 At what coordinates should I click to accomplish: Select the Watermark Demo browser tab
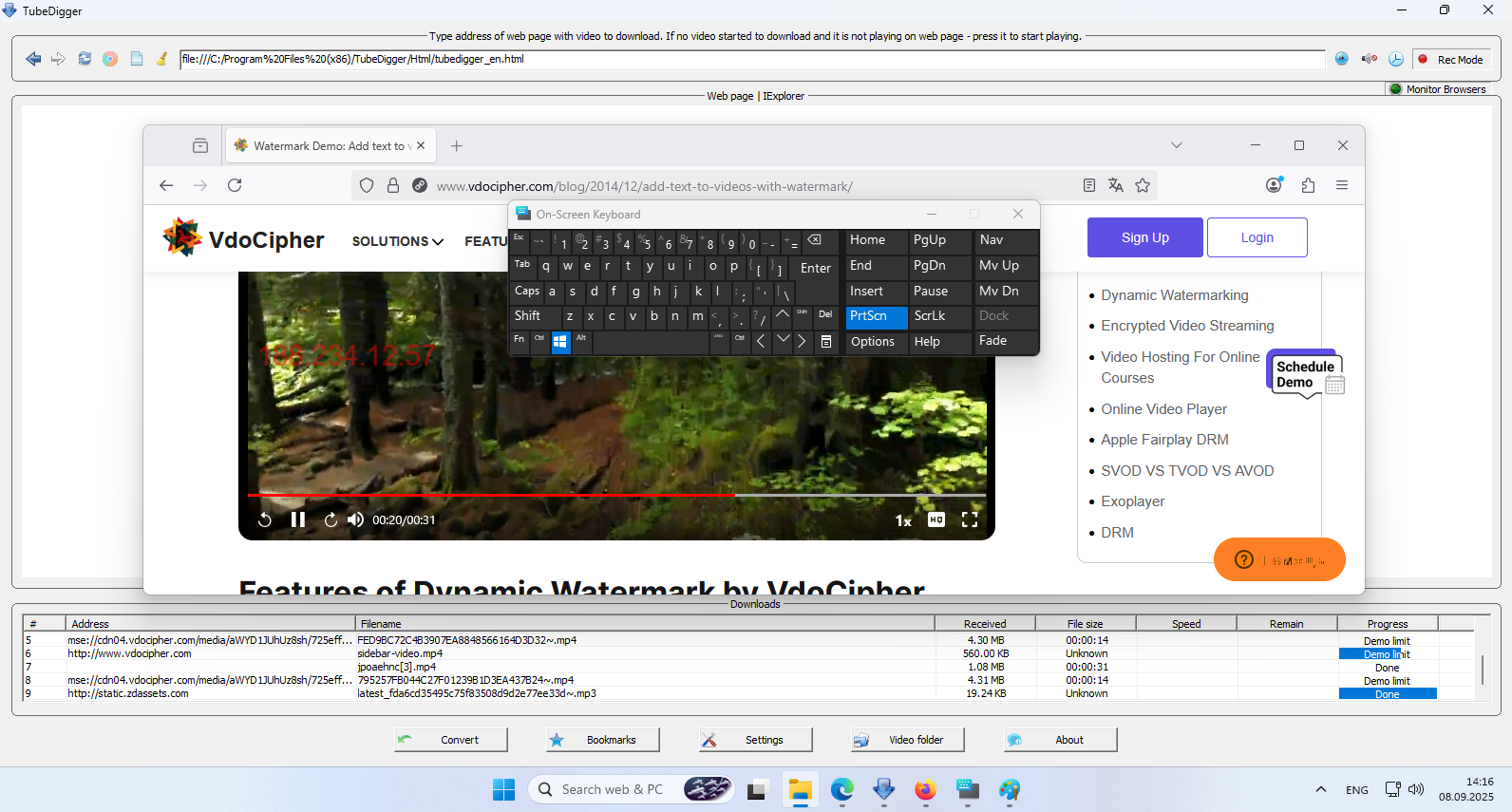pos(330,146)
